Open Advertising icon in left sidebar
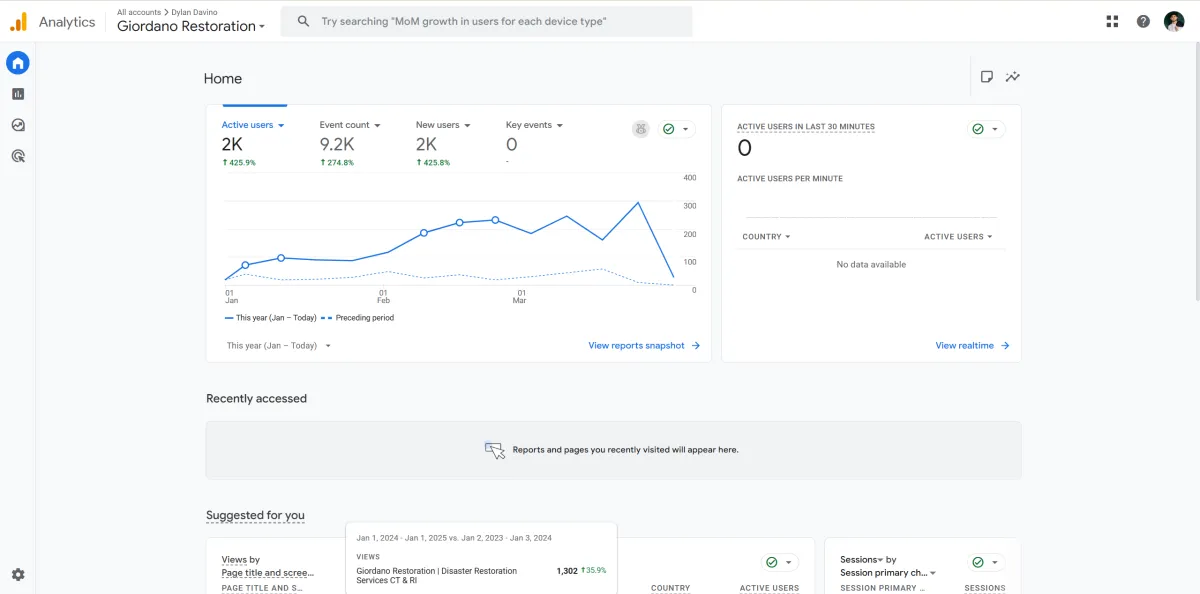 click(x=17, y=156)
